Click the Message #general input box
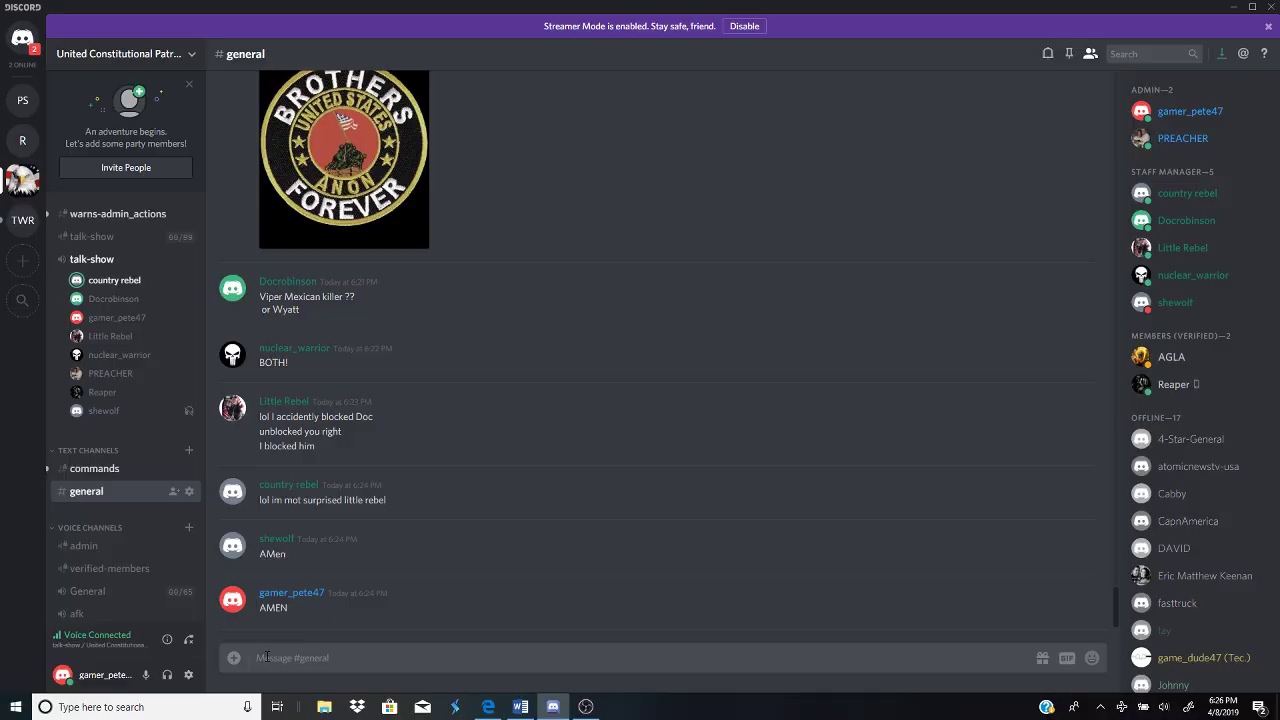This screenshot has width=1280, height=720. point(640,658)
